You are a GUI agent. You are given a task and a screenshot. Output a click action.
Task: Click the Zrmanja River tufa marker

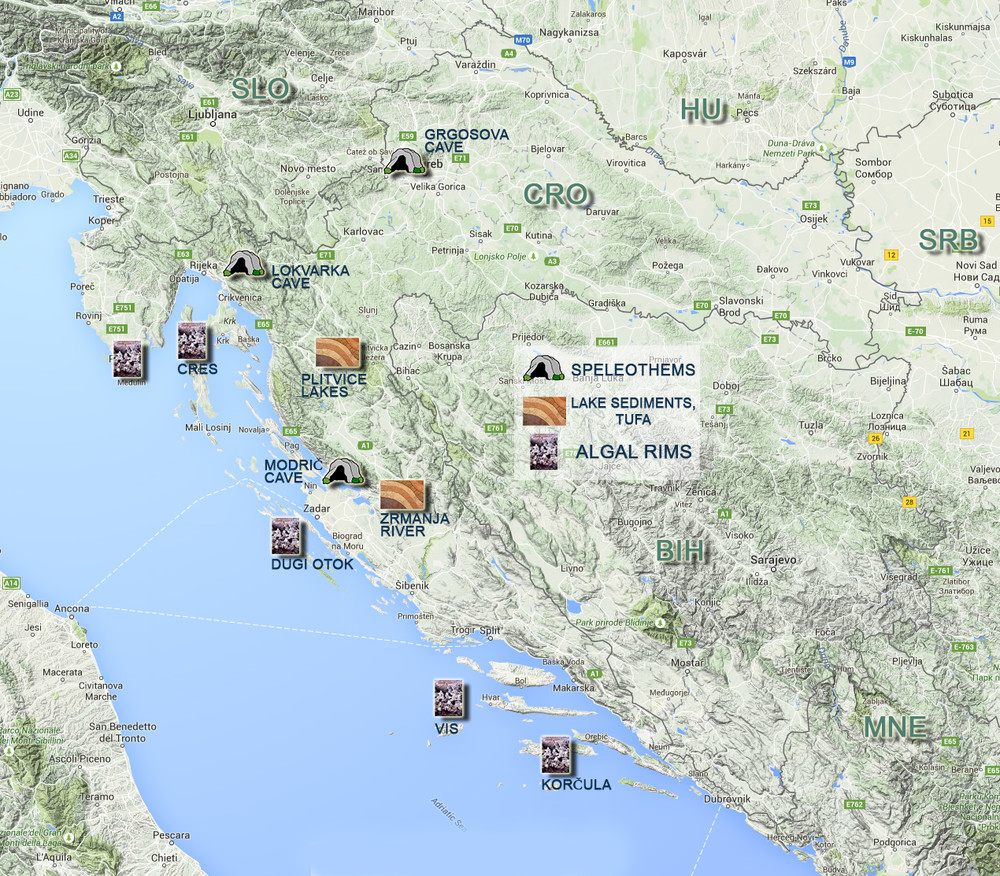click(x=402, y=495)
